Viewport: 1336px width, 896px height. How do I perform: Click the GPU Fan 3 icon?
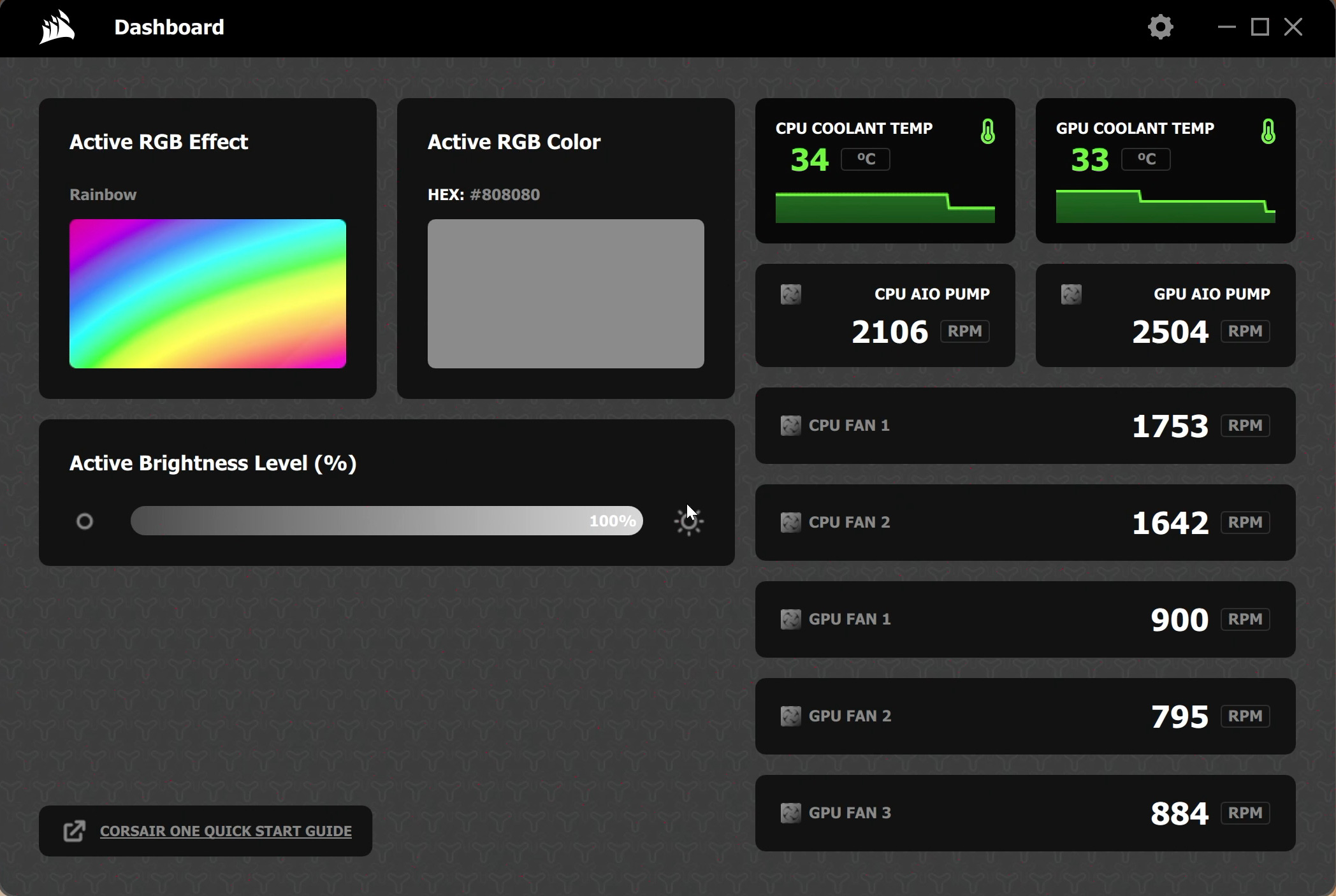[x=790, y=813]
